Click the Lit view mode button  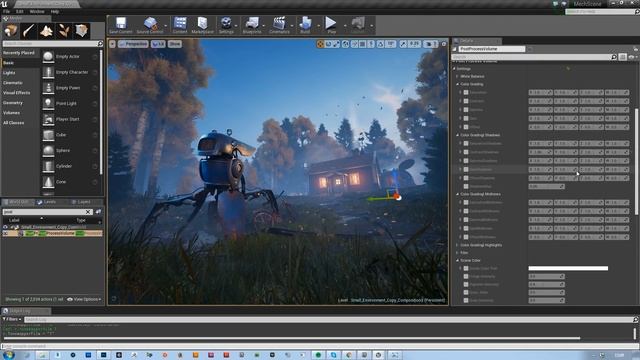158,44
